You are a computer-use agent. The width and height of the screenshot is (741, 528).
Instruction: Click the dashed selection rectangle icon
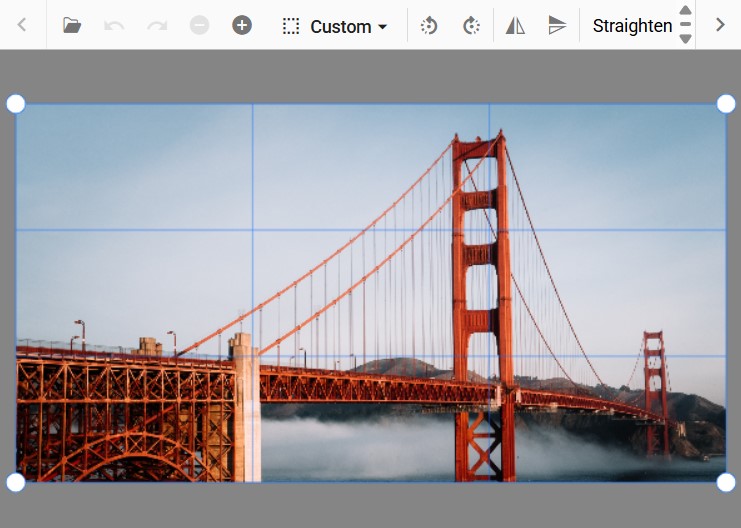[x=291, y=26]
